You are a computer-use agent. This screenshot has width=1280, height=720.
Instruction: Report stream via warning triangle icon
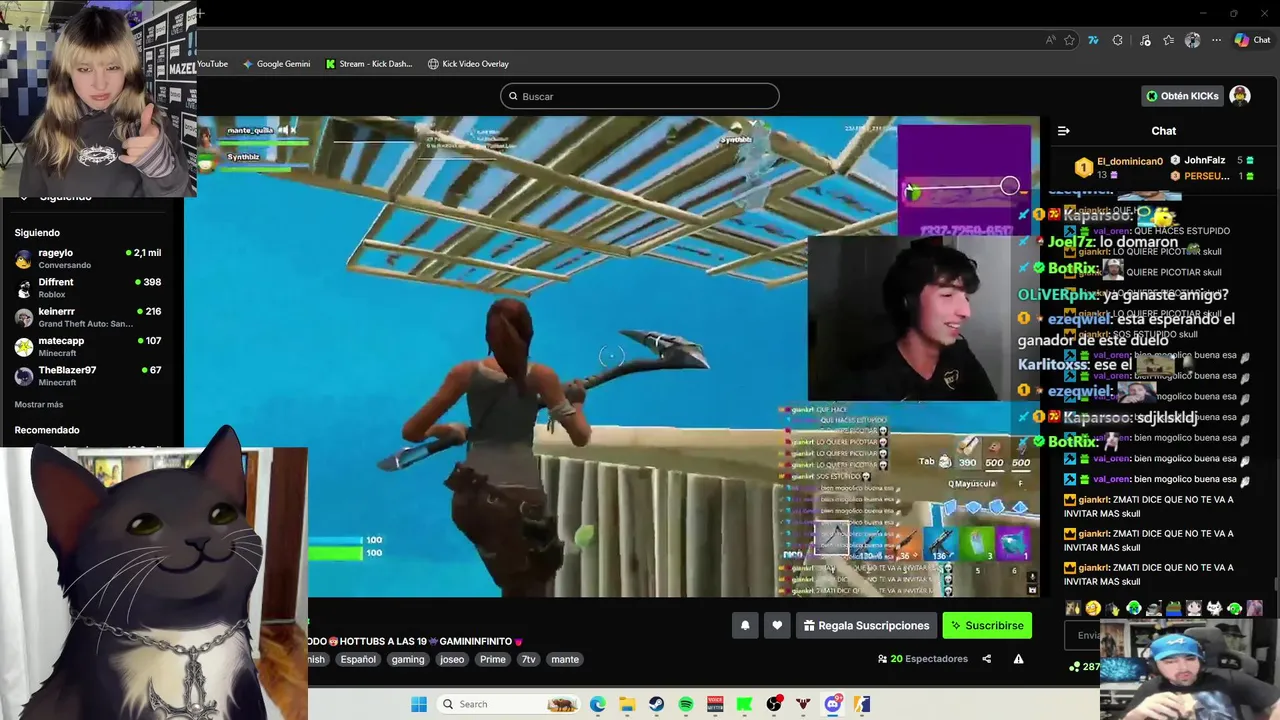tap(1018, 659)
